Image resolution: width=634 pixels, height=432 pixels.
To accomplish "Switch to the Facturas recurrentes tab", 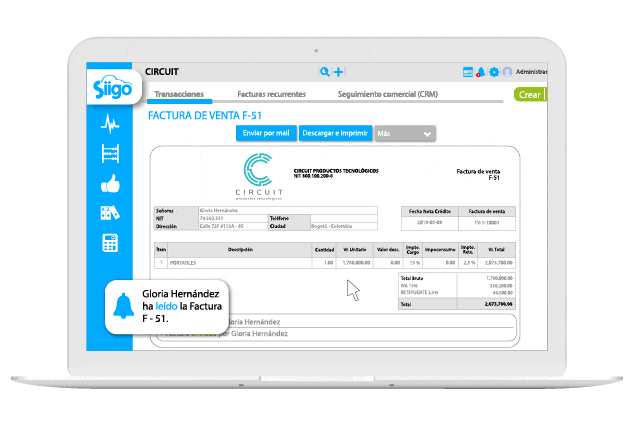I will [x=271, y=94].
